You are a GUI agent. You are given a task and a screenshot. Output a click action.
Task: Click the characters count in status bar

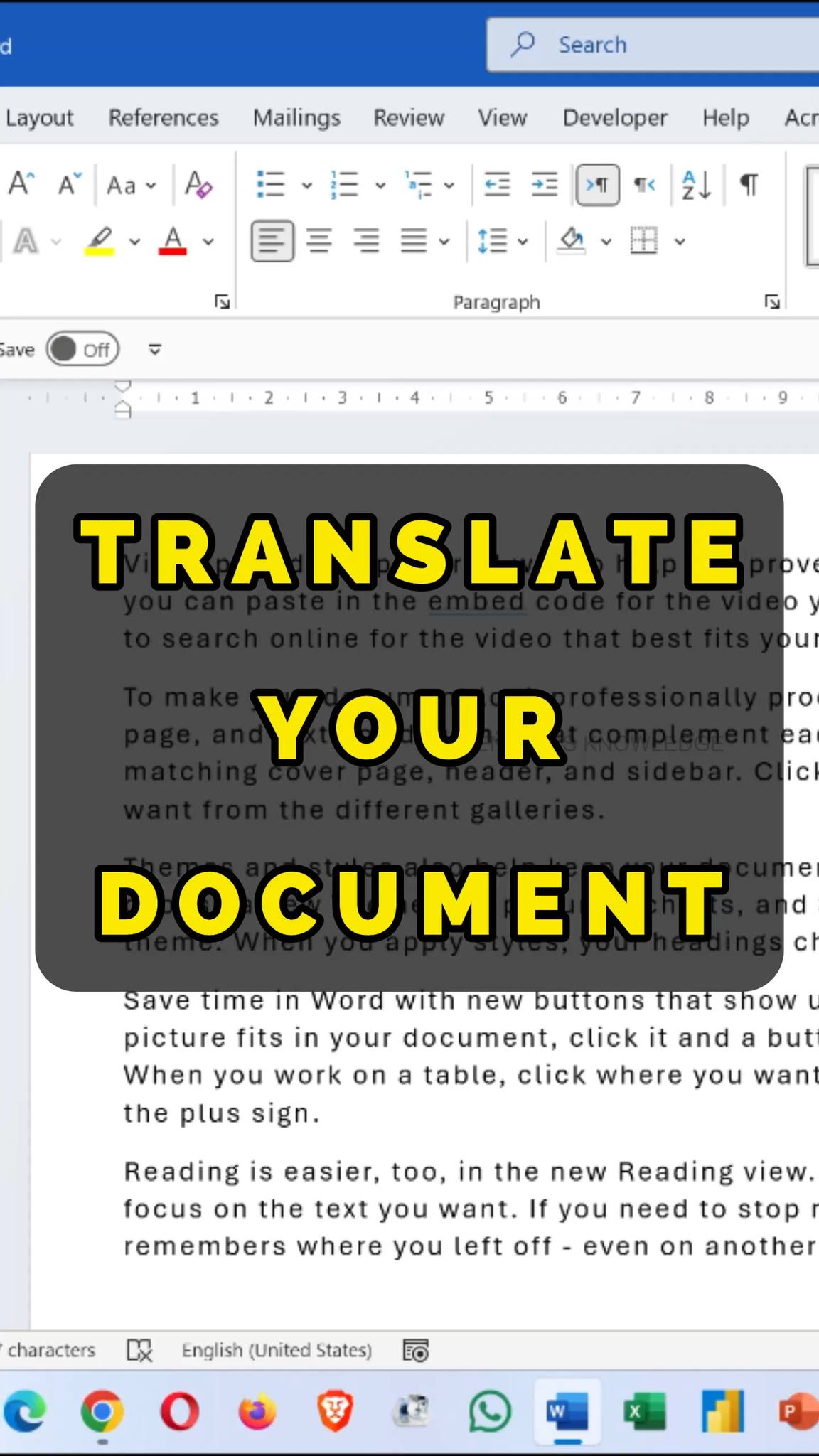pos(48,1350)
